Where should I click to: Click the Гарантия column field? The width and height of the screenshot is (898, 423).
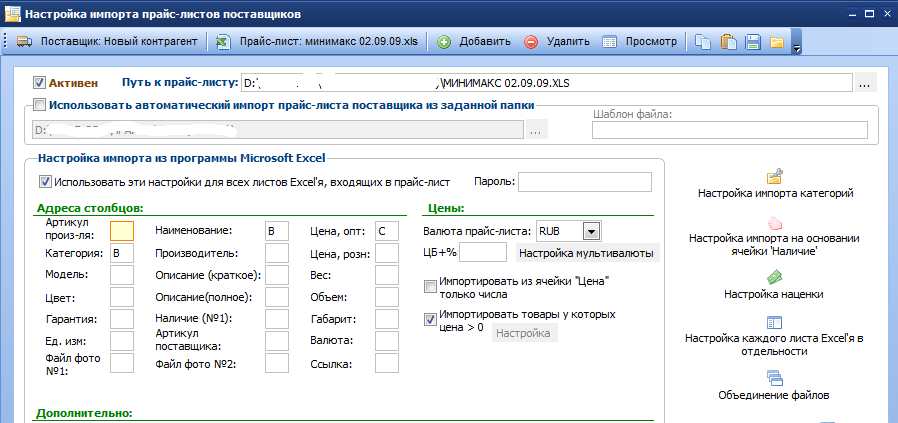121,319
